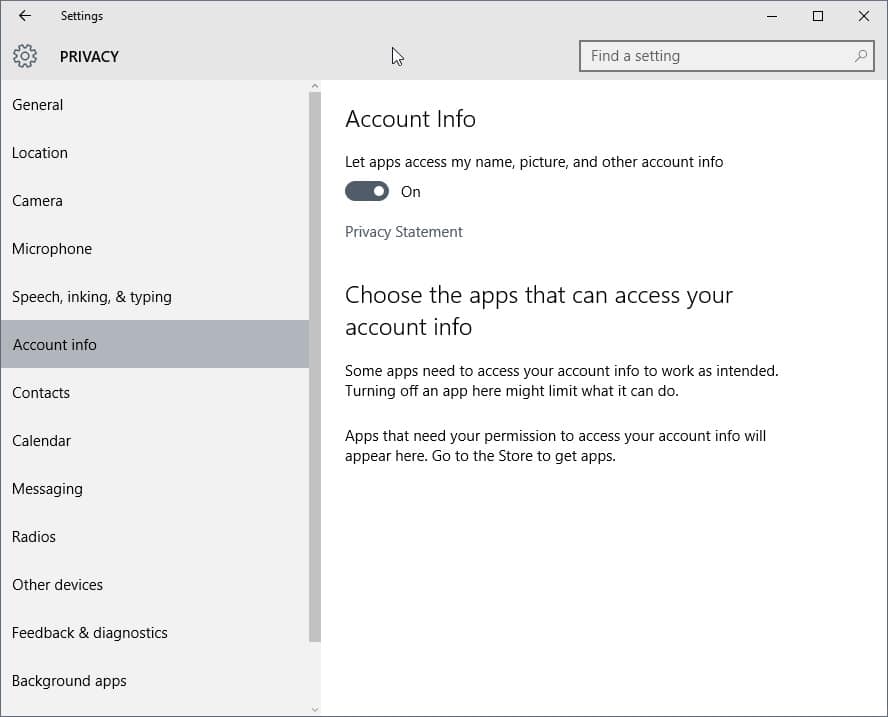Select General in the privacy sidebar
Viewport: 888px width, 717px height.
coord(38,105)
